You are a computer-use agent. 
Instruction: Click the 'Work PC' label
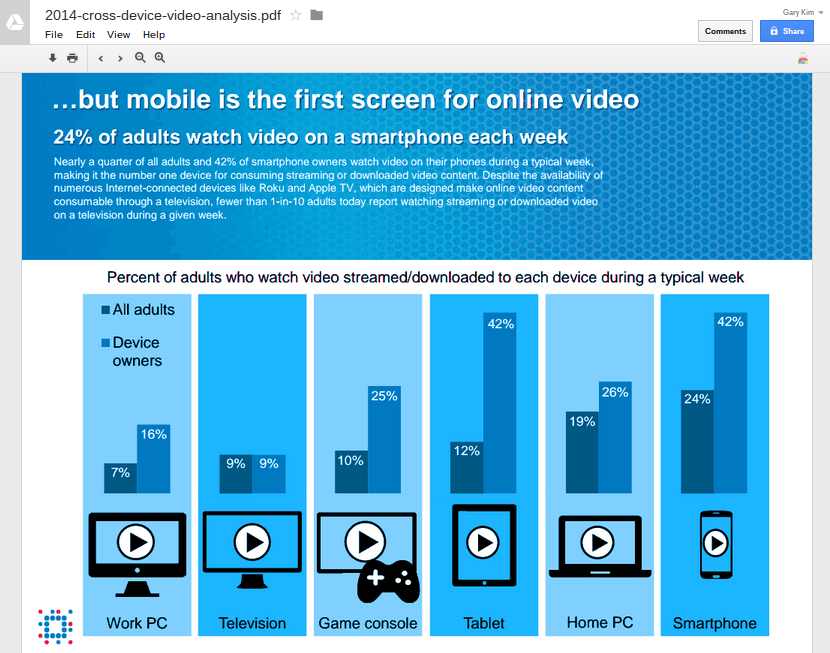coord(137,623)
